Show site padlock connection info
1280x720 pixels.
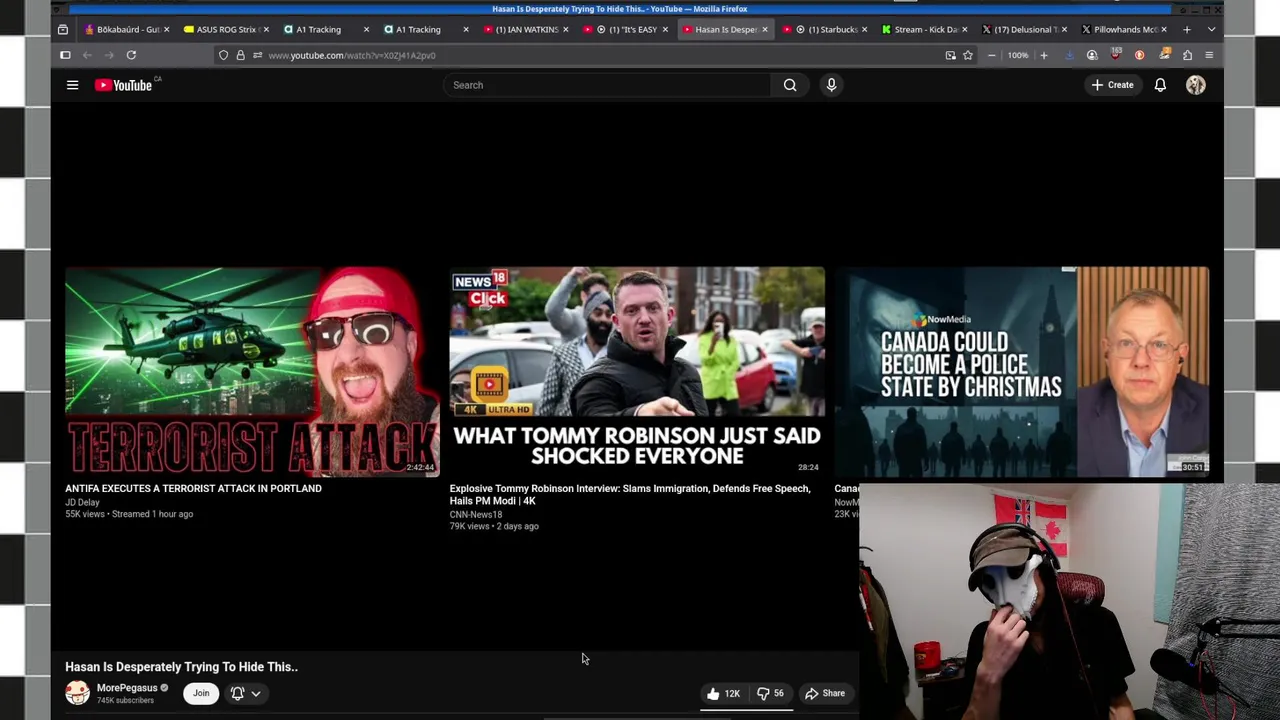pos(240,55)
